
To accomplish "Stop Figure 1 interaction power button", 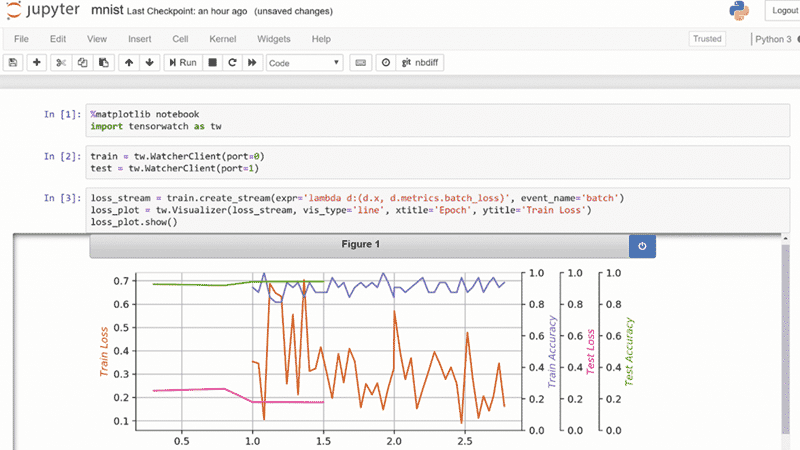I will [642, 246].
